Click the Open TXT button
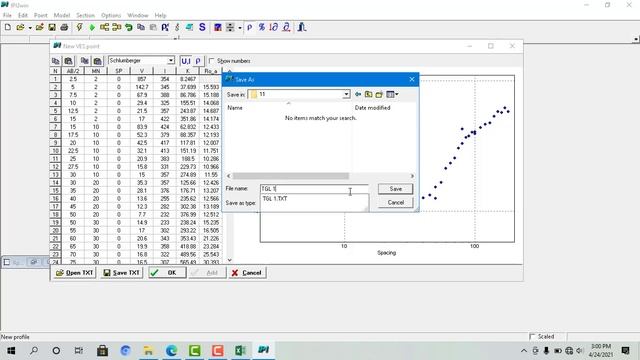The width and height of the screenshot is (640, 360). click(75, 273)
